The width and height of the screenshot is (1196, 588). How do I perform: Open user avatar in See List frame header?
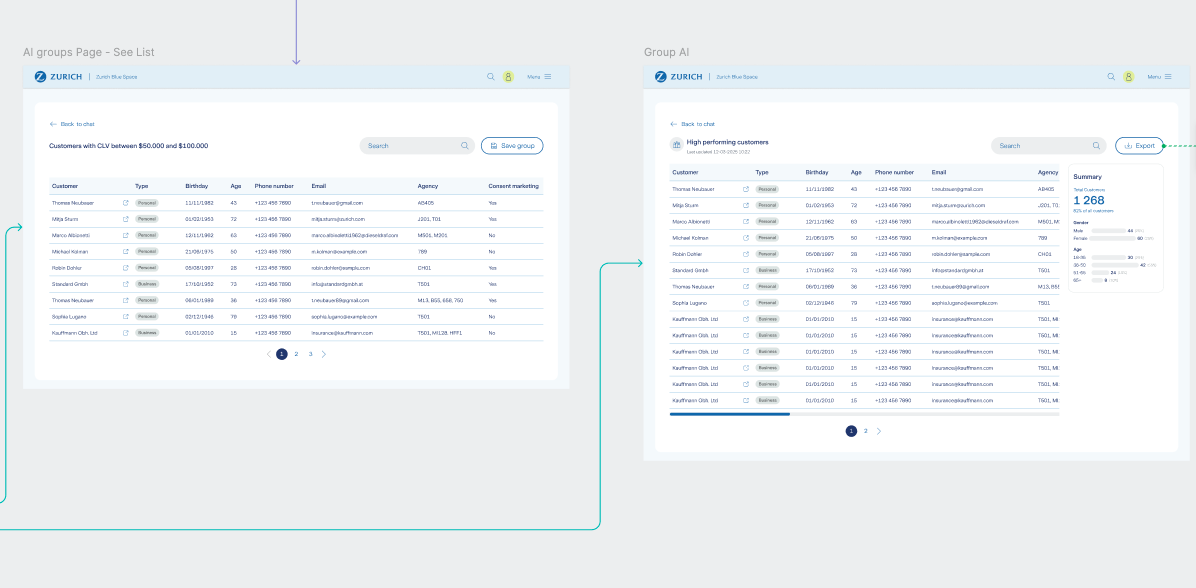[x=508, y=76]
